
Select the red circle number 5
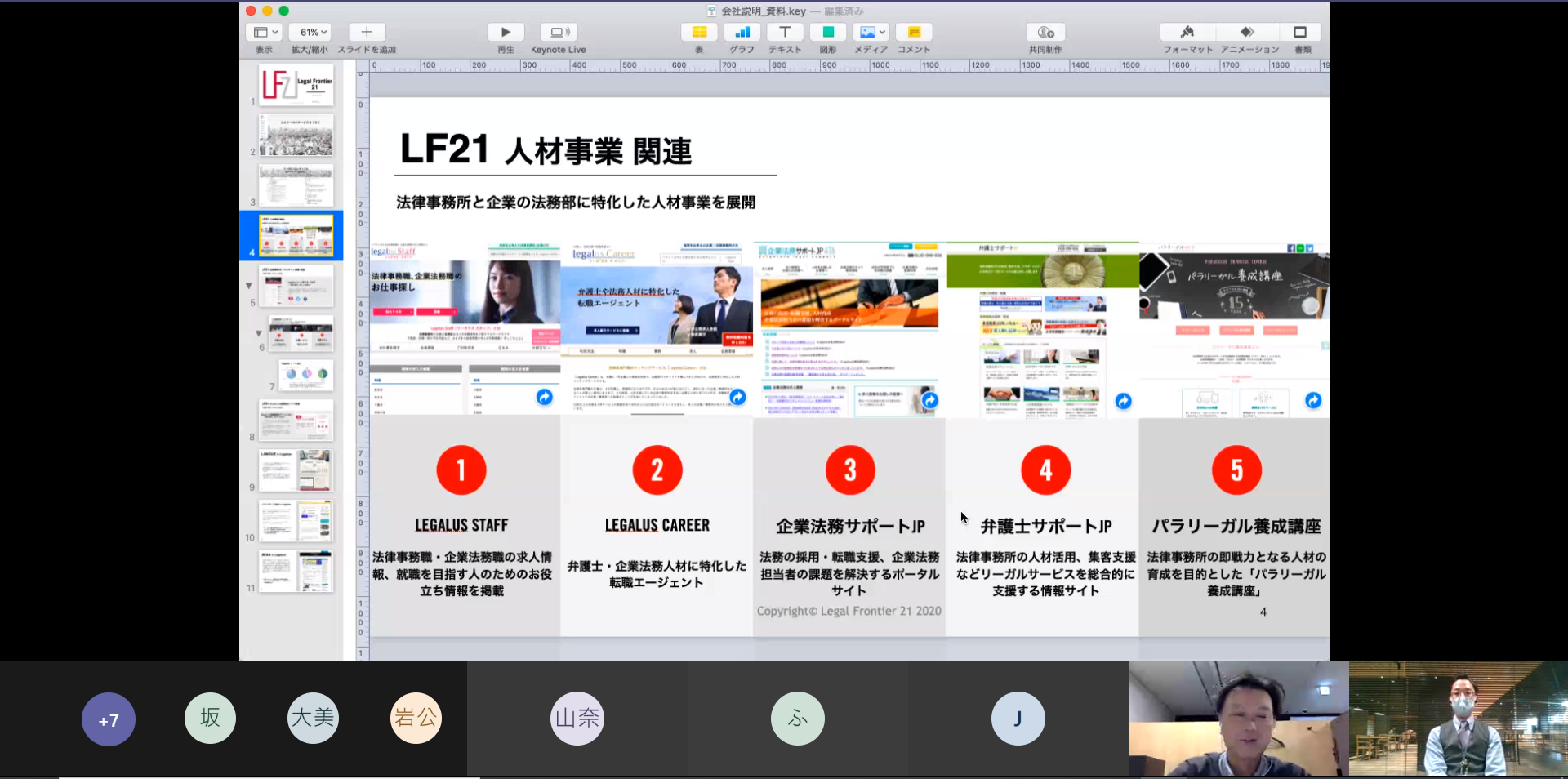tap(1236, 470)
